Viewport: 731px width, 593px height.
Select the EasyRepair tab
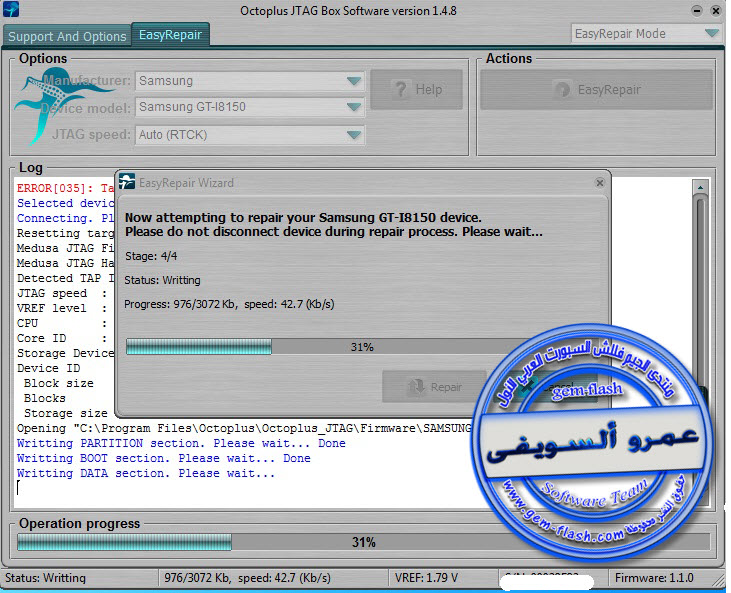[x=170, y=34]
